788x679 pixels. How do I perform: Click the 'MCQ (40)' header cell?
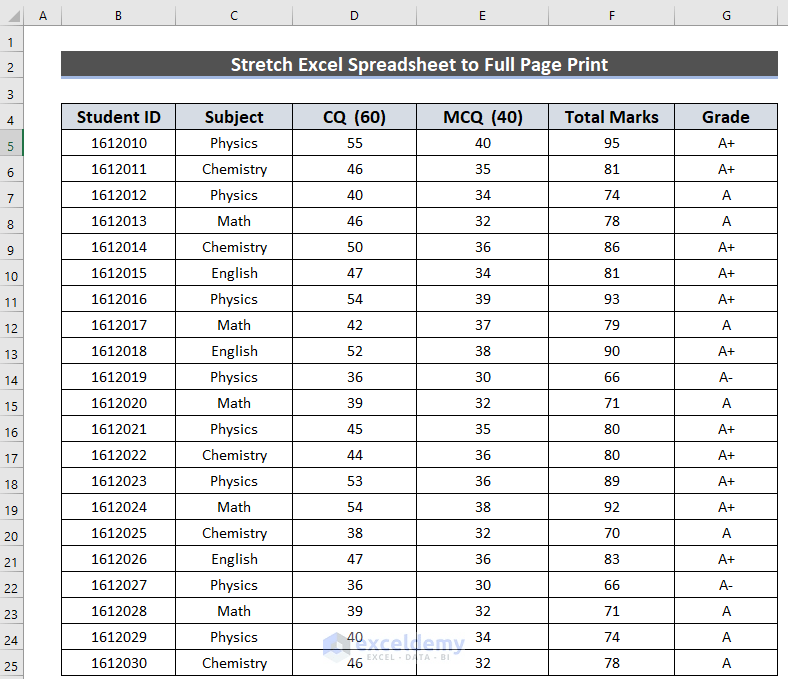(x=482, y=117)
